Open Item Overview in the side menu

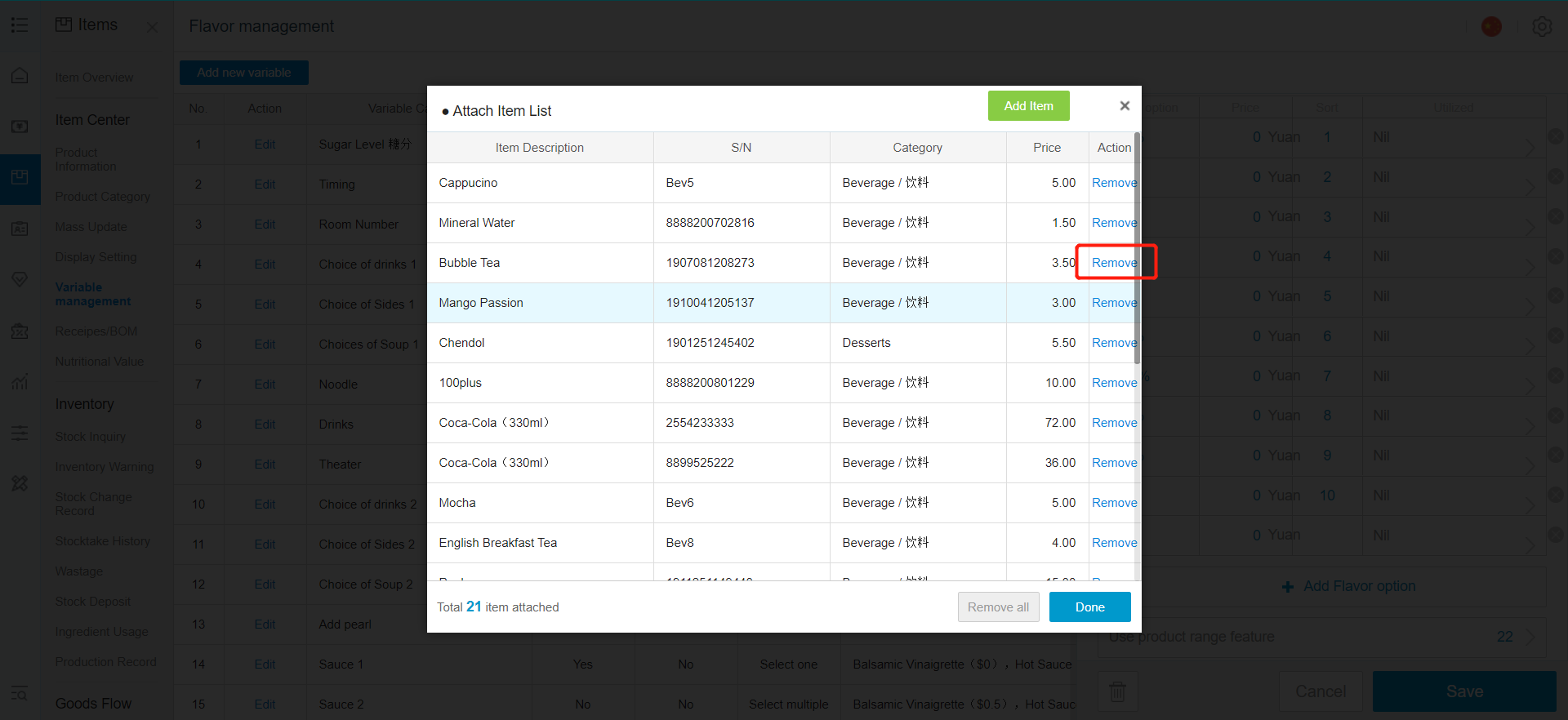pyautogui.click(x=94, y=78)
